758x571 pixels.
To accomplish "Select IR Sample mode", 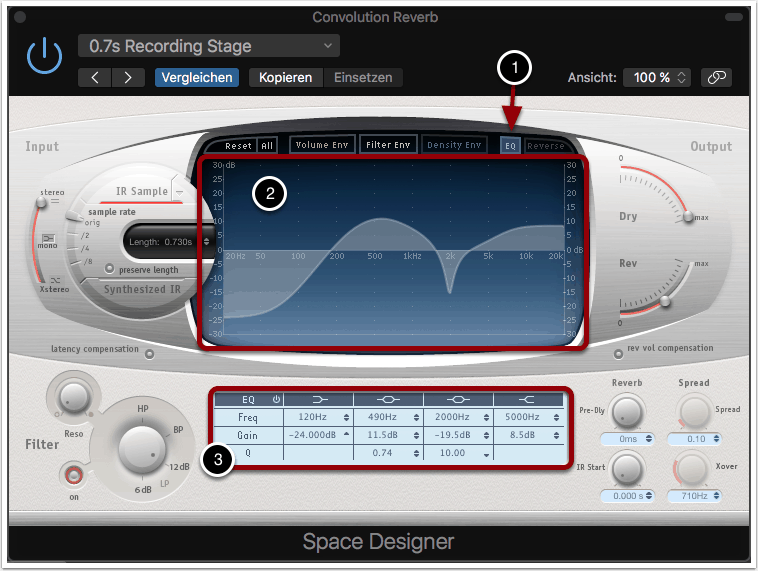I will [x=142, y=191].
